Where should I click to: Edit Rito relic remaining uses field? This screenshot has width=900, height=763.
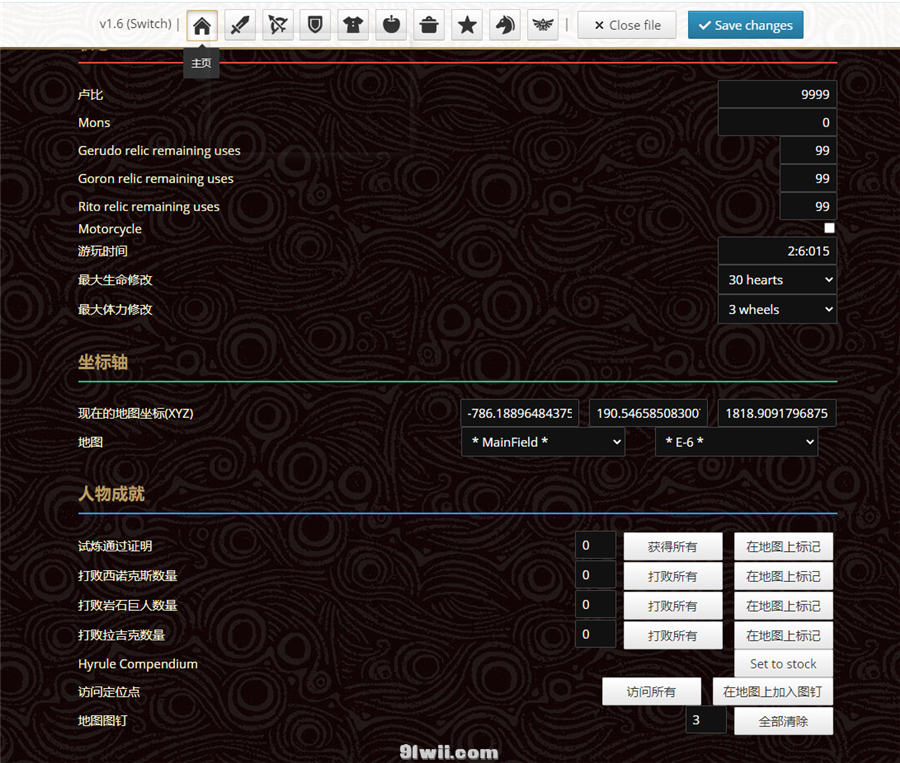(x=808, y=206)
